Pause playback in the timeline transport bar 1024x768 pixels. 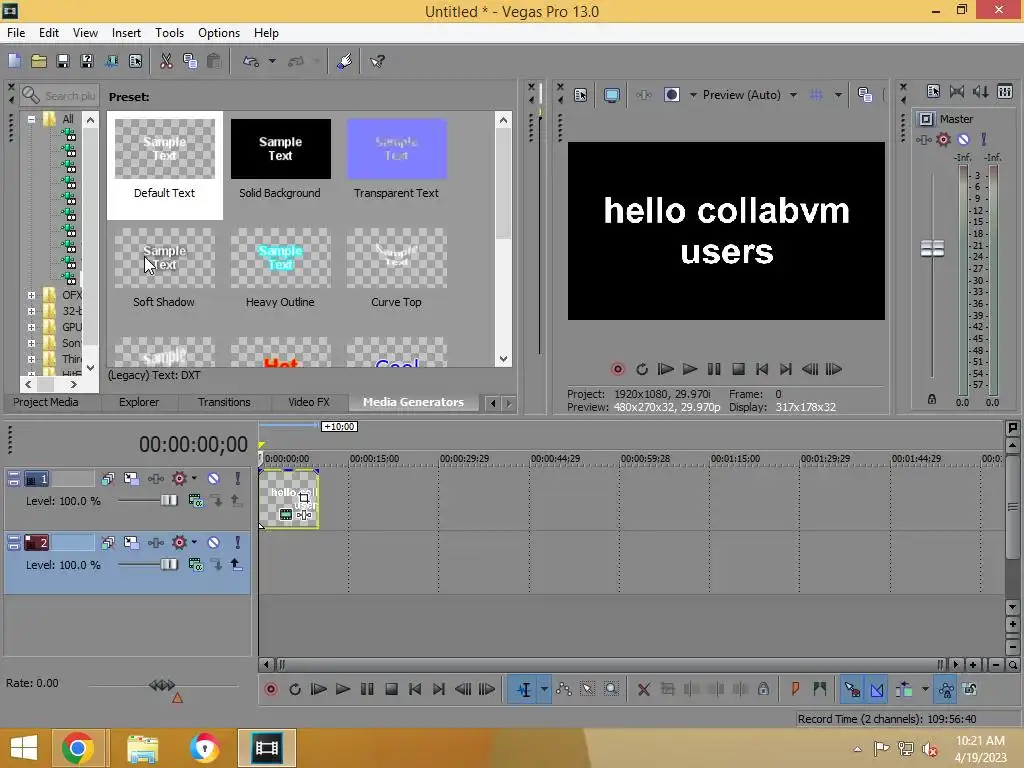click(x=367, y=689)
